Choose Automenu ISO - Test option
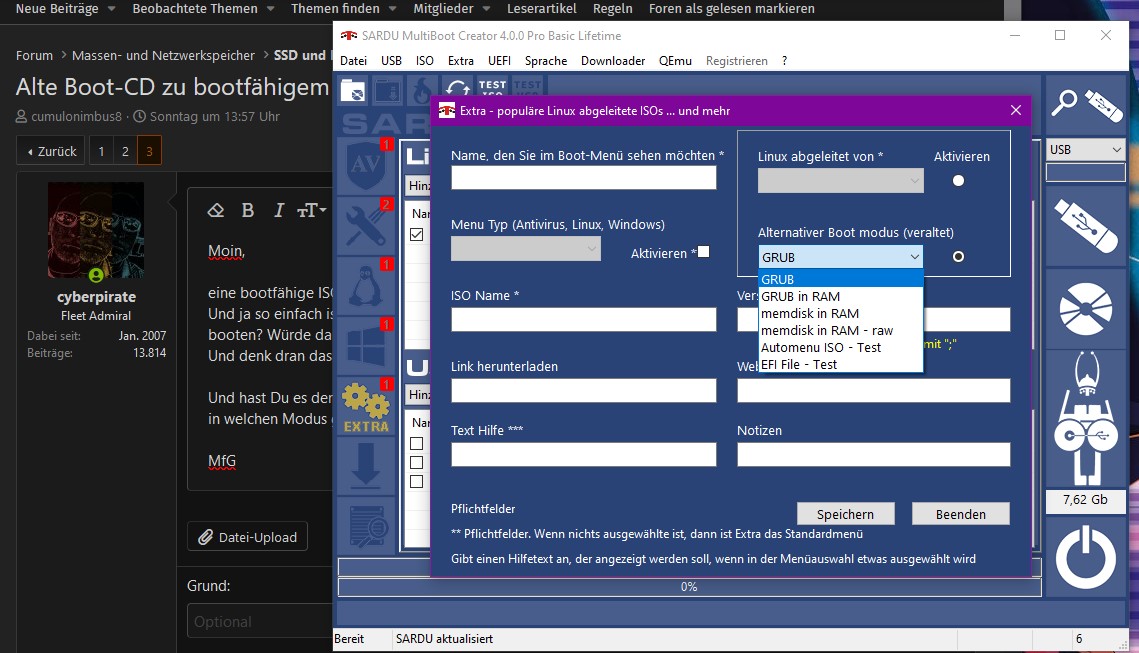The height and width of the screenshot is (653, 1139). 840,347
